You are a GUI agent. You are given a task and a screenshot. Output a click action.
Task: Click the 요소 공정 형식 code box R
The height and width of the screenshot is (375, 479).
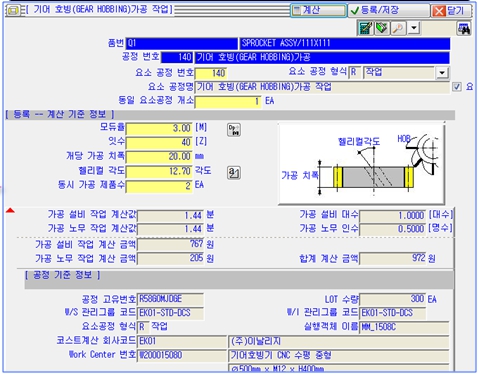pos(355,73)
